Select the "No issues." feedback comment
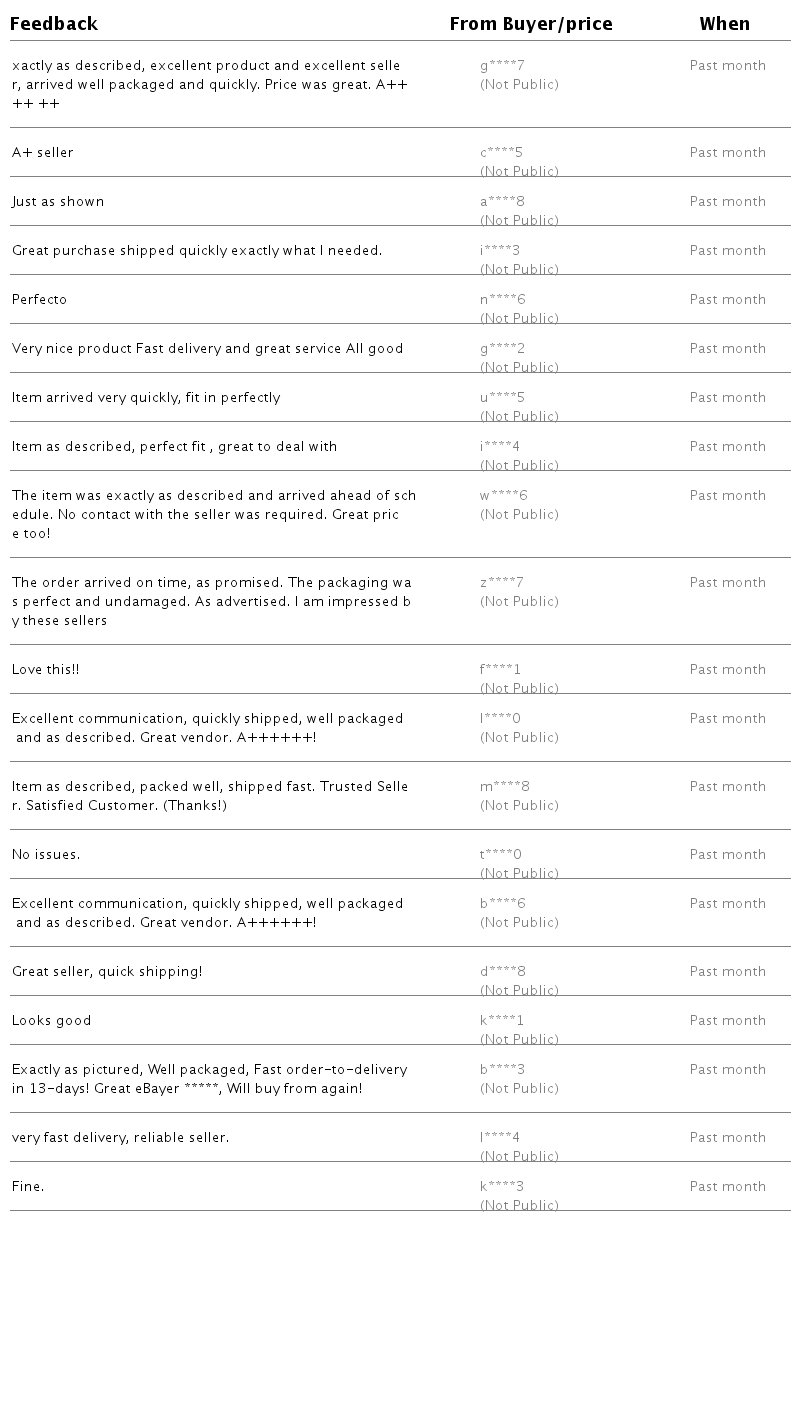 coord(46,855)
